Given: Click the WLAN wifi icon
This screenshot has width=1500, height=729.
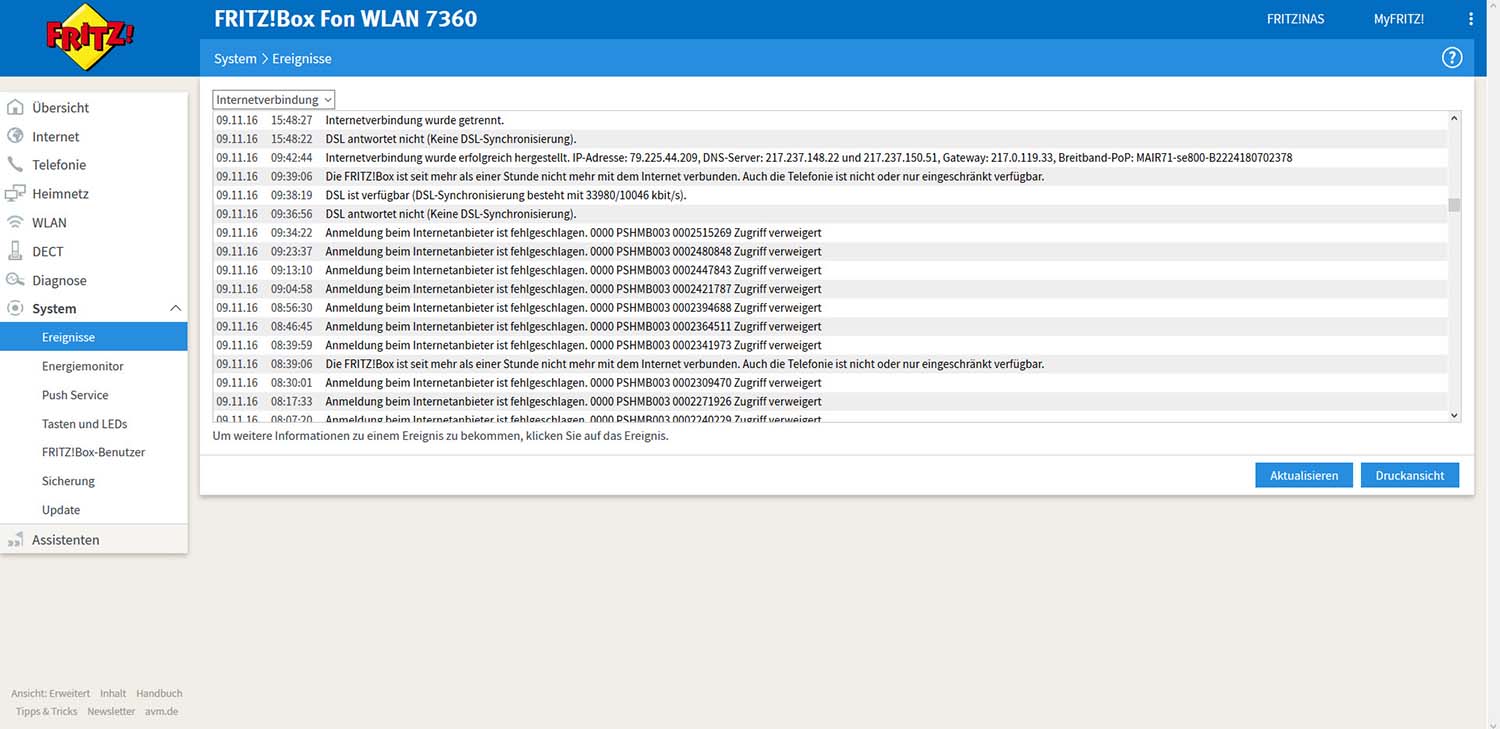Looking at the screenshot, I should pos(15,222).
